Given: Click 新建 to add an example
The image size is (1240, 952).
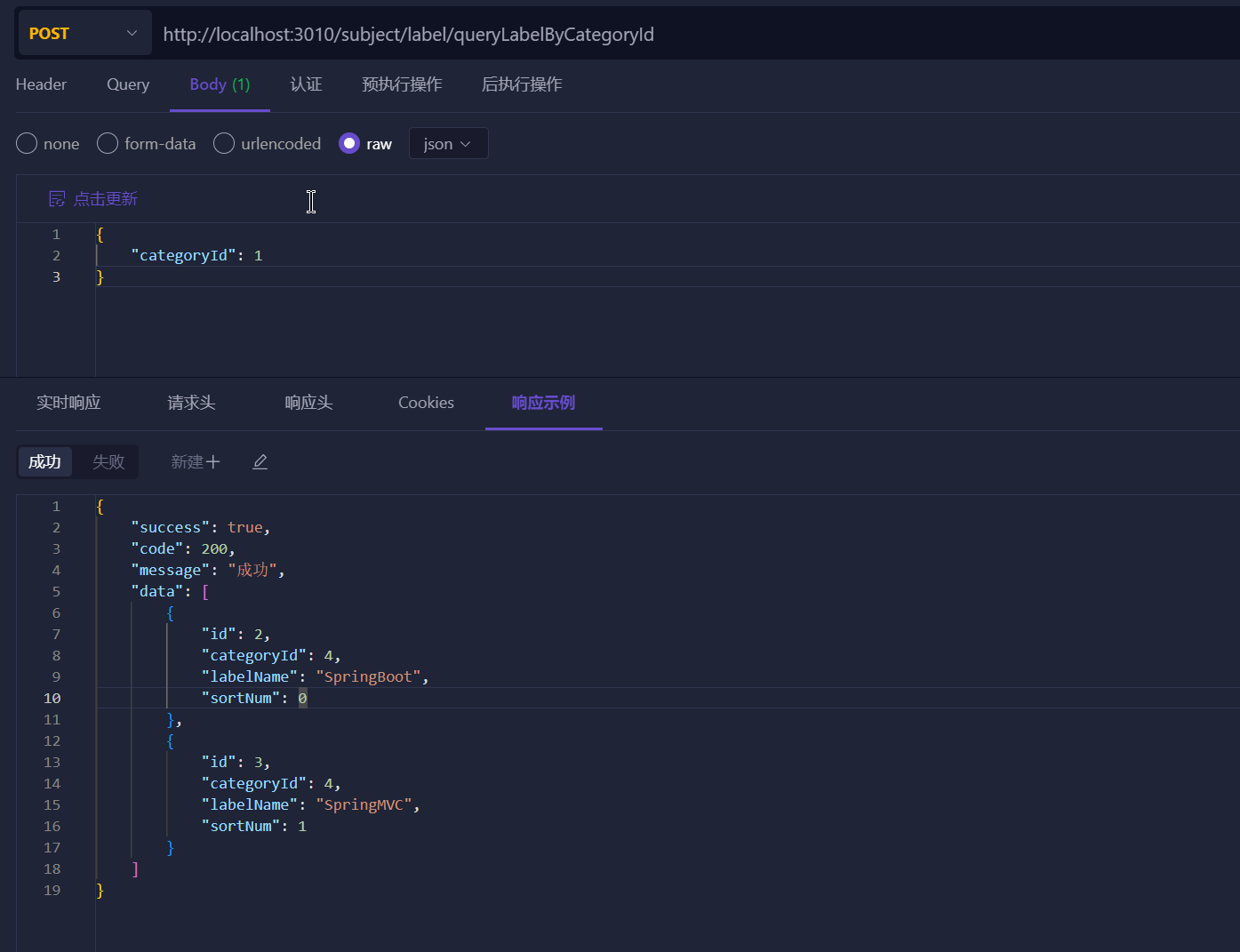Looking at the screenshot, I should [196, 461].
